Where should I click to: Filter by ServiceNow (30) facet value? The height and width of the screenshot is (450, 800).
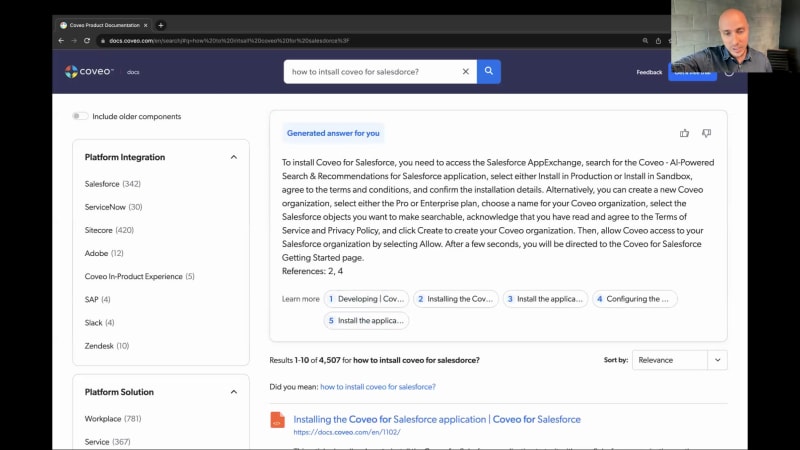pos(113,207)
